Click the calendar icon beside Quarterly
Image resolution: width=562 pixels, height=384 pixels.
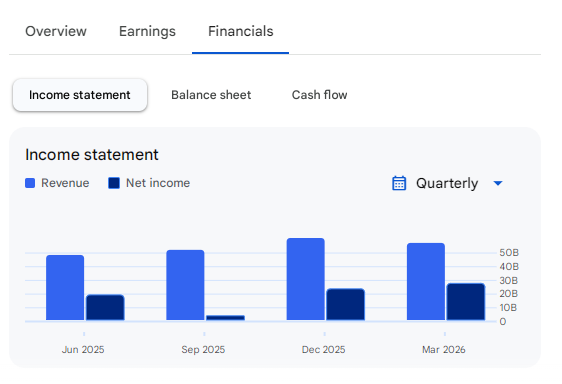tap(399, 183)
